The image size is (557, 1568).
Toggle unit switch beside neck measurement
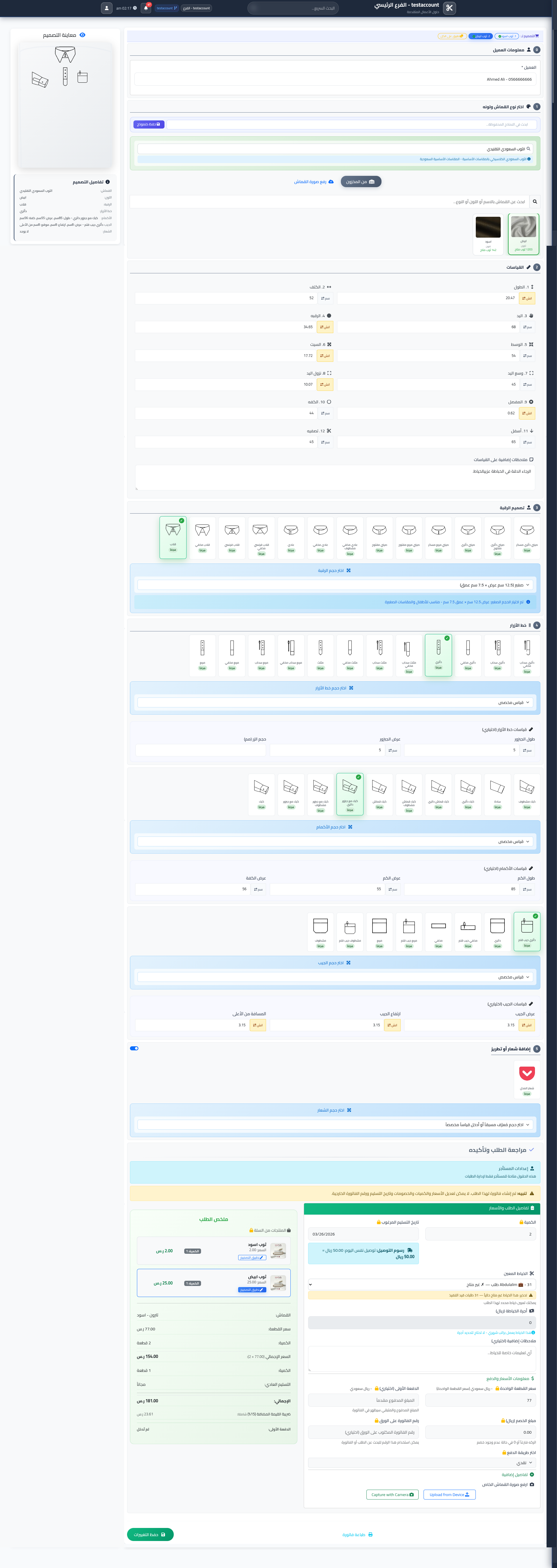325,327
